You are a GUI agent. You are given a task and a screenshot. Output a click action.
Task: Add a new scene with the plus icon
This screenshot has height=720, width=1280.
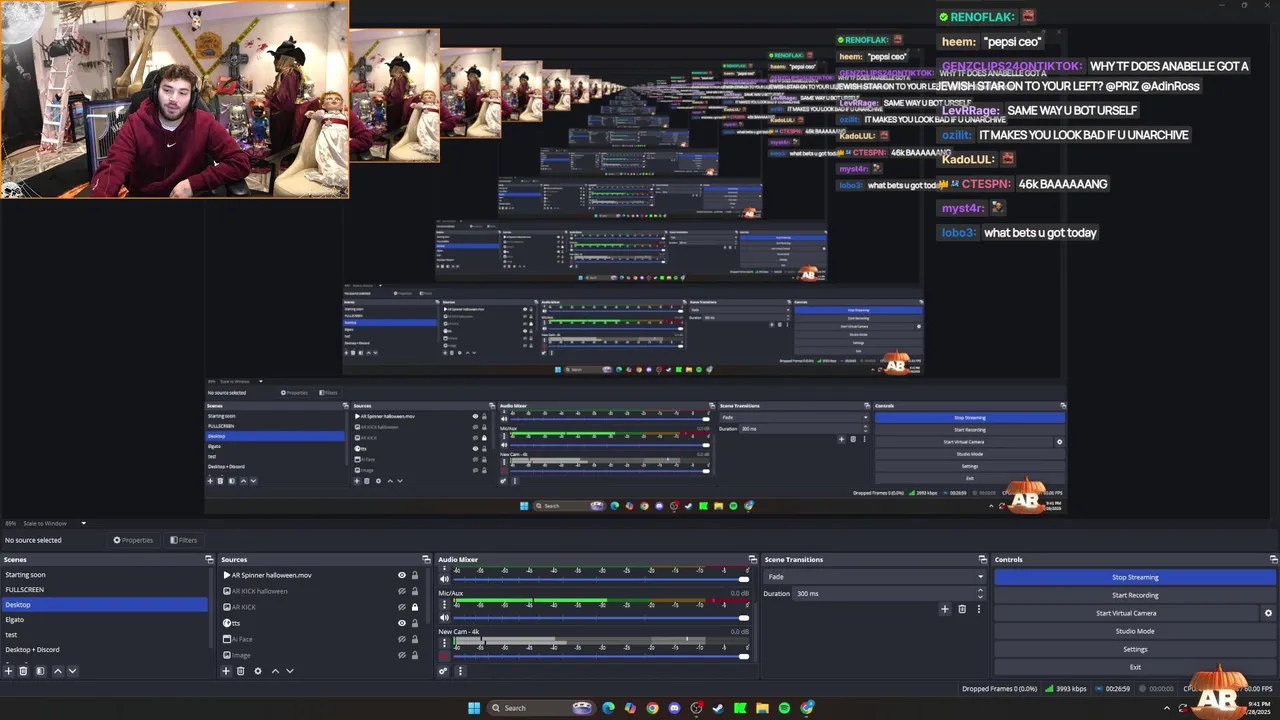click(x=8, y=671)
